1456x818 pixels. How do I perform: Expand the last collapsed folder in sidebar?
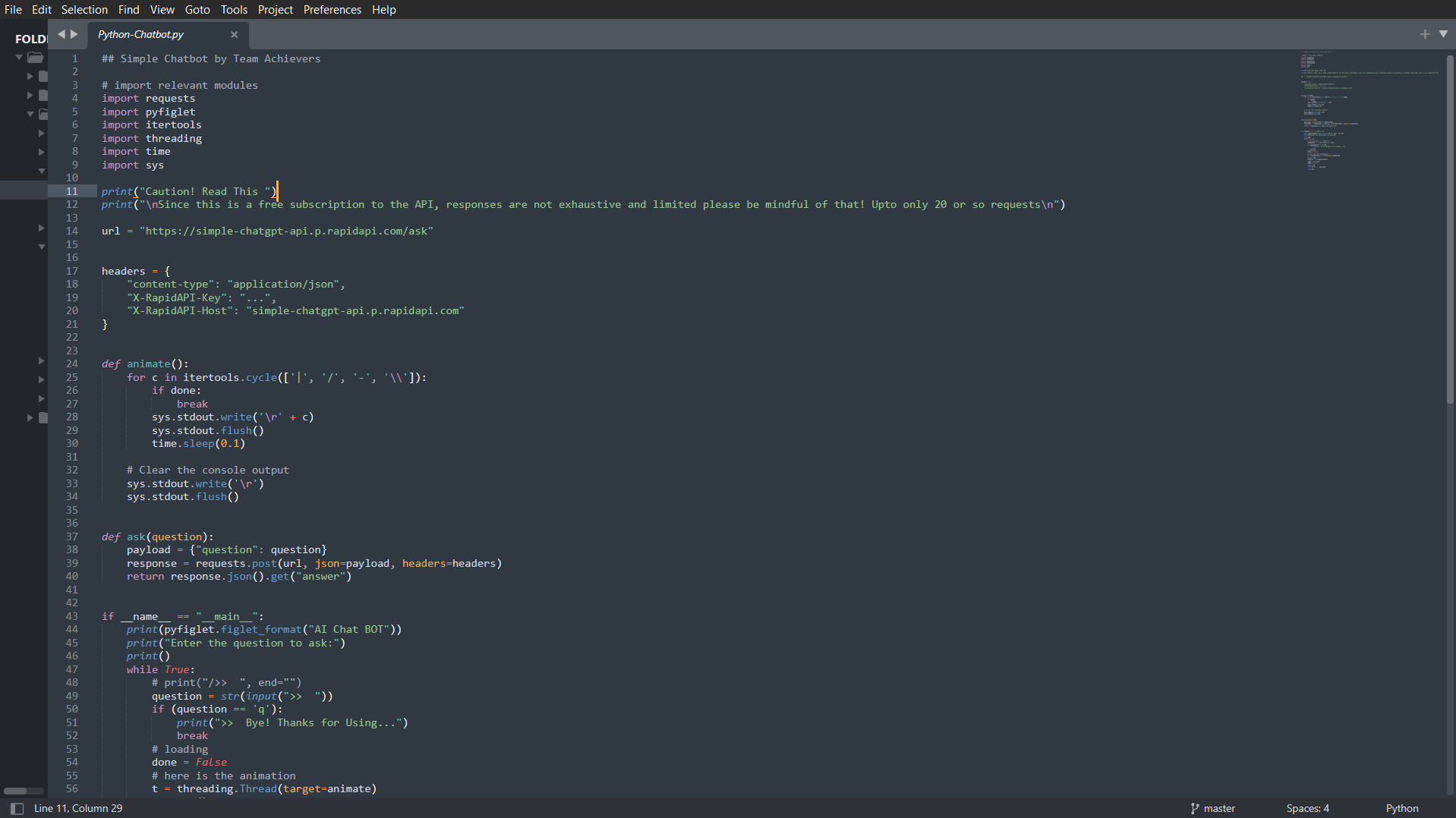point(30,417)
